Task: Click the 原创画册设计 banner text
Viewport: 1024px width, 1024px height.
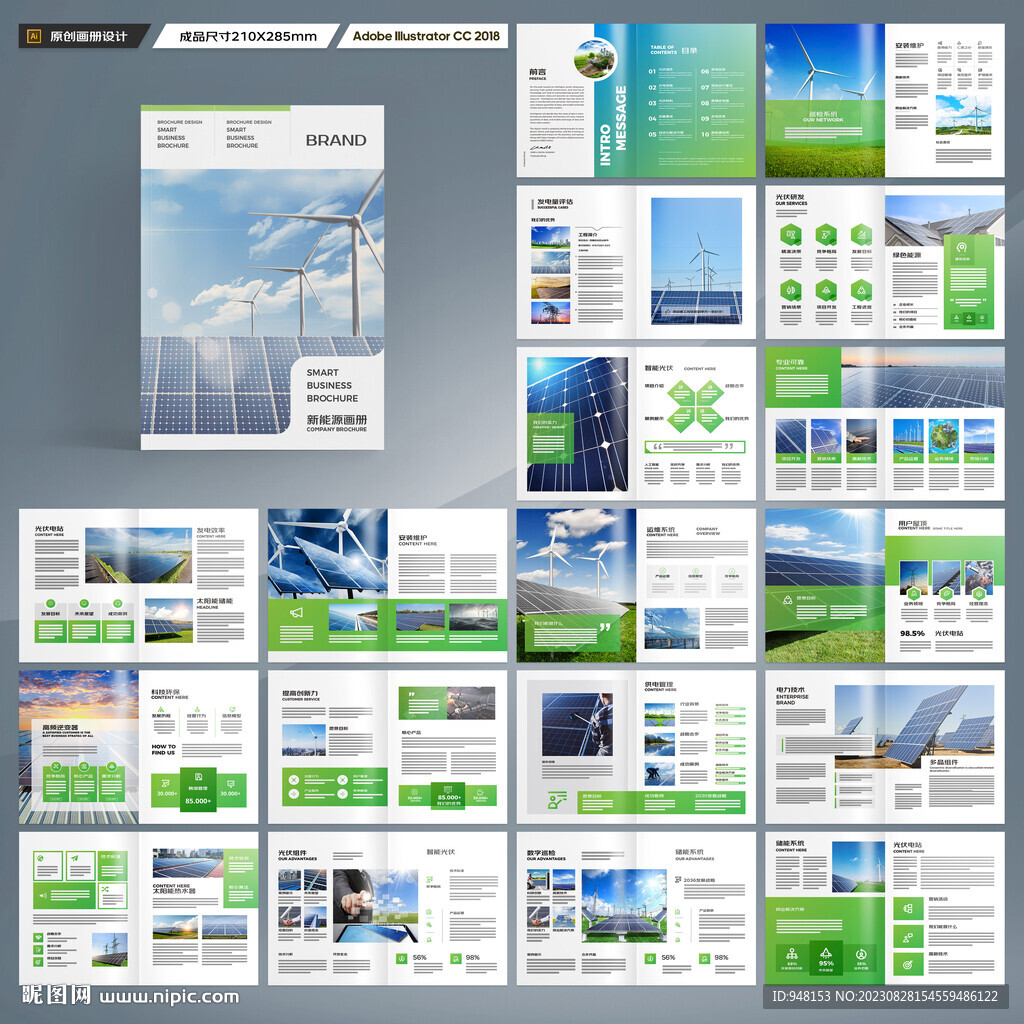Action: [x=89, y=37]
